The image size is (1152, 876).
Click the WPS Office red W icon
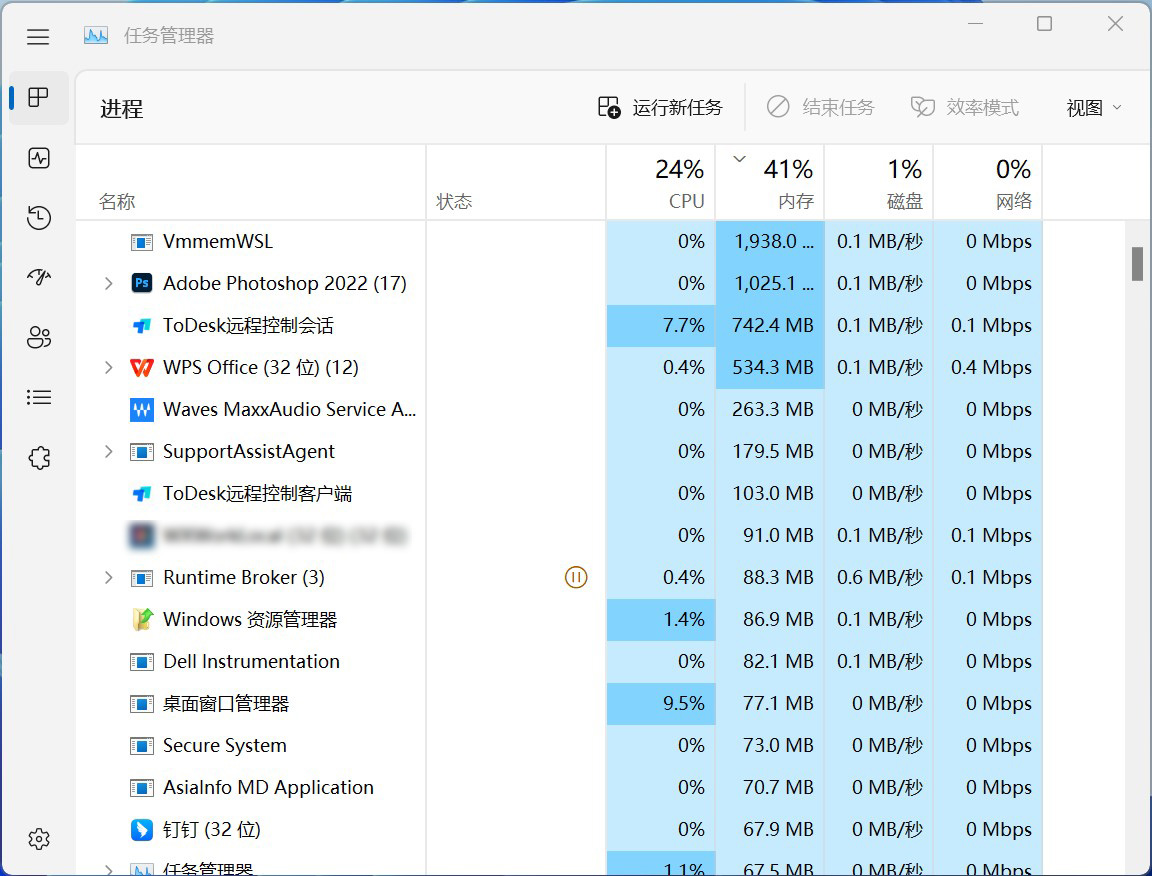tap(142, 367)
